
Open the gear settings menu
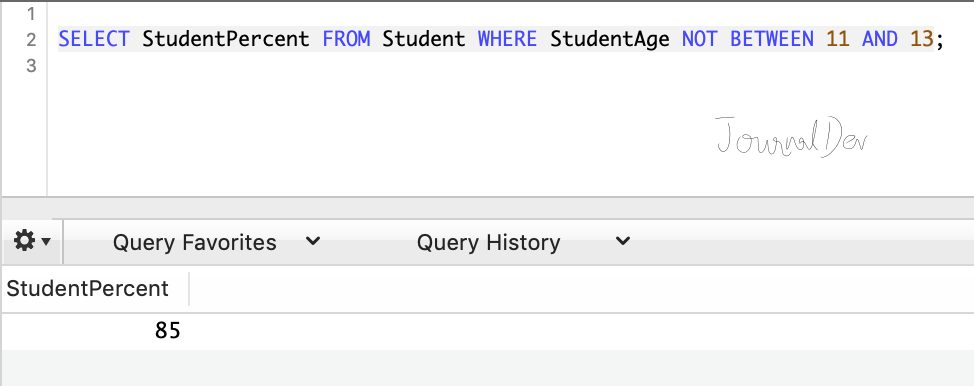(24, 240)
